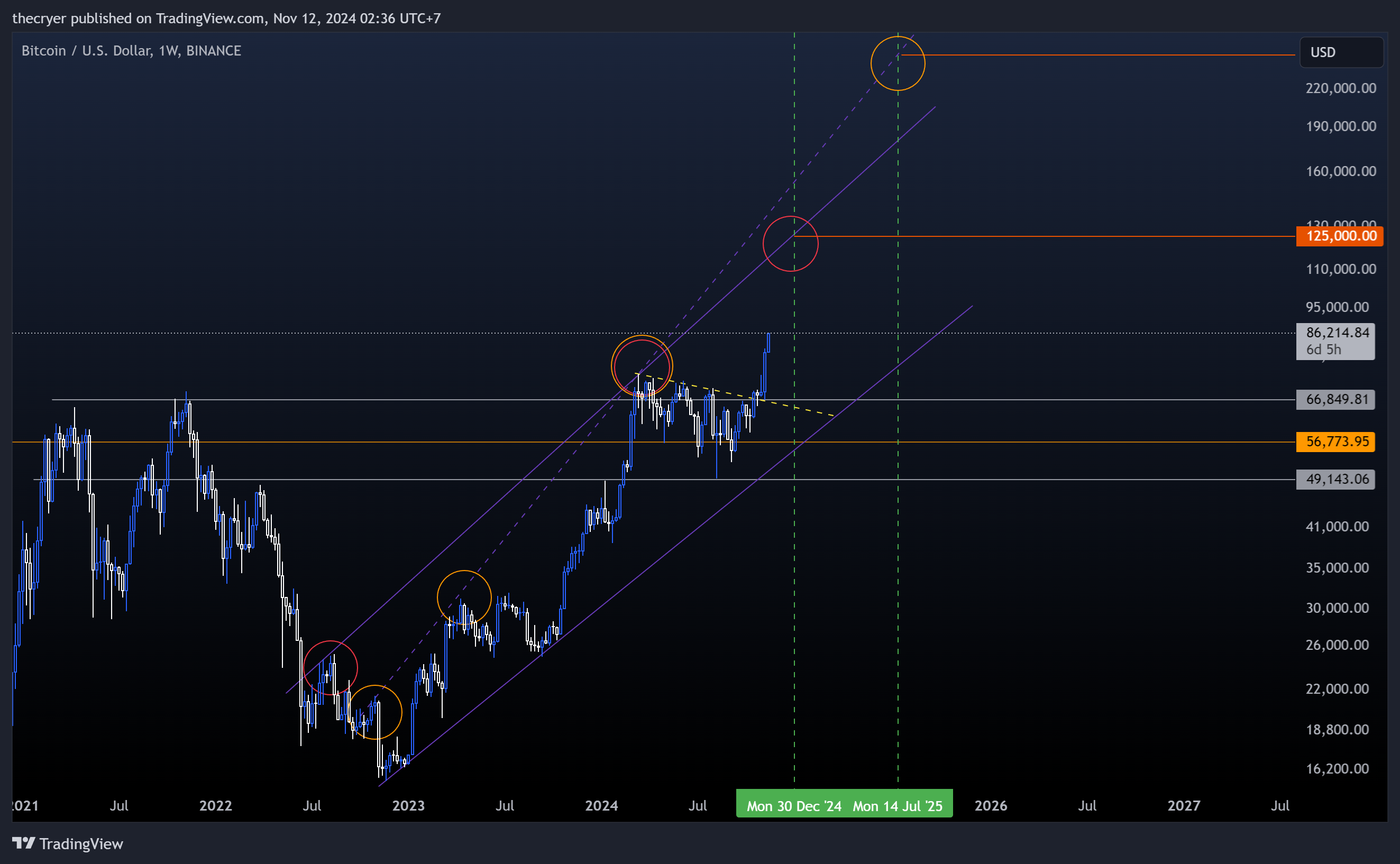Screen dimensions: 1400x864
Task: Click the 35,000.00 axis value
Action: tap(1337, 568)
